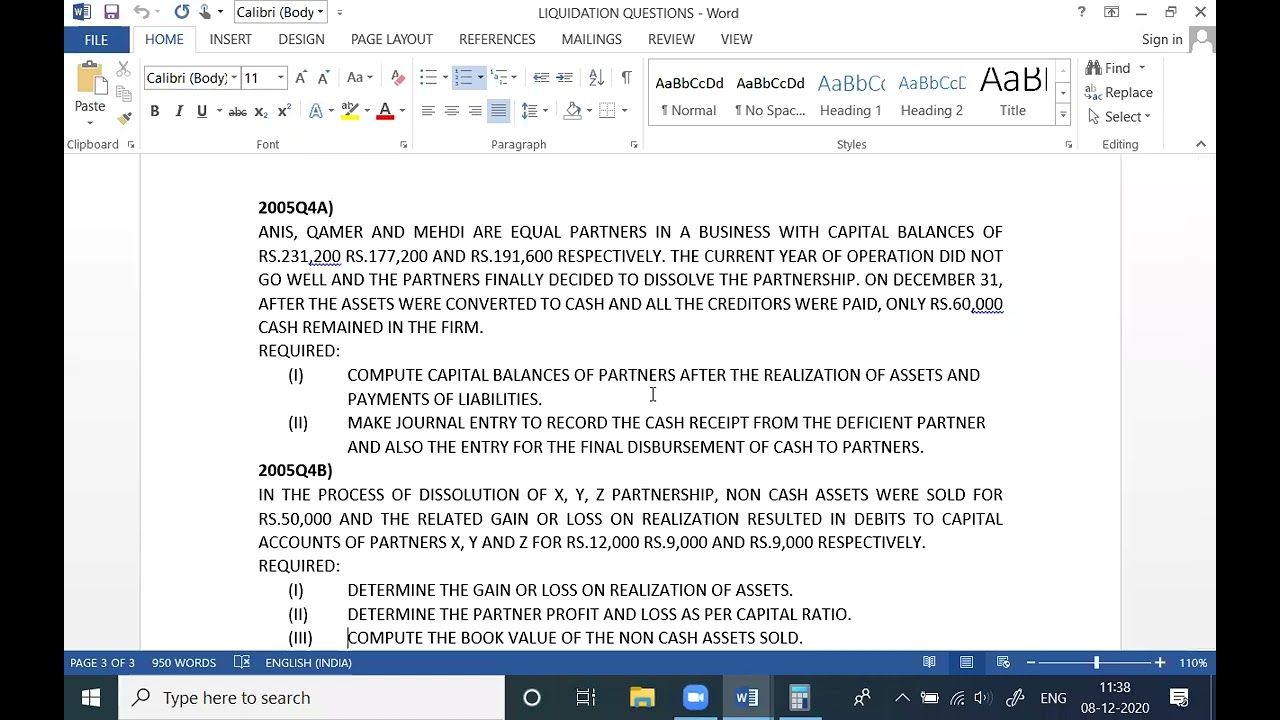The height and width of the screenshot is (720, 1280).
Task: Switch to REVIEW tab
Action: [671, 39]
